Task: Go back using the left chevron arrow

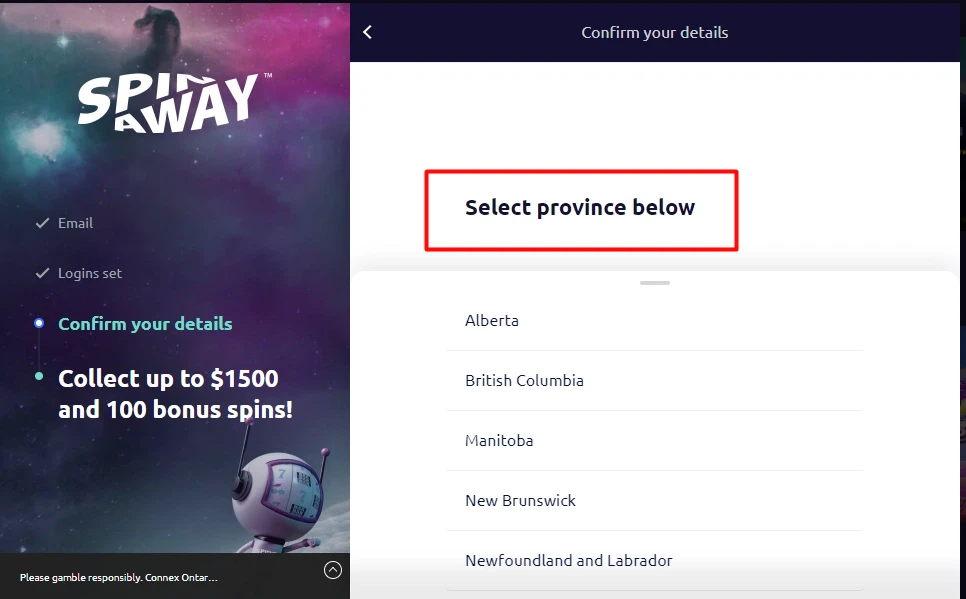Action: pyautogui.click(x=368, y=32)
